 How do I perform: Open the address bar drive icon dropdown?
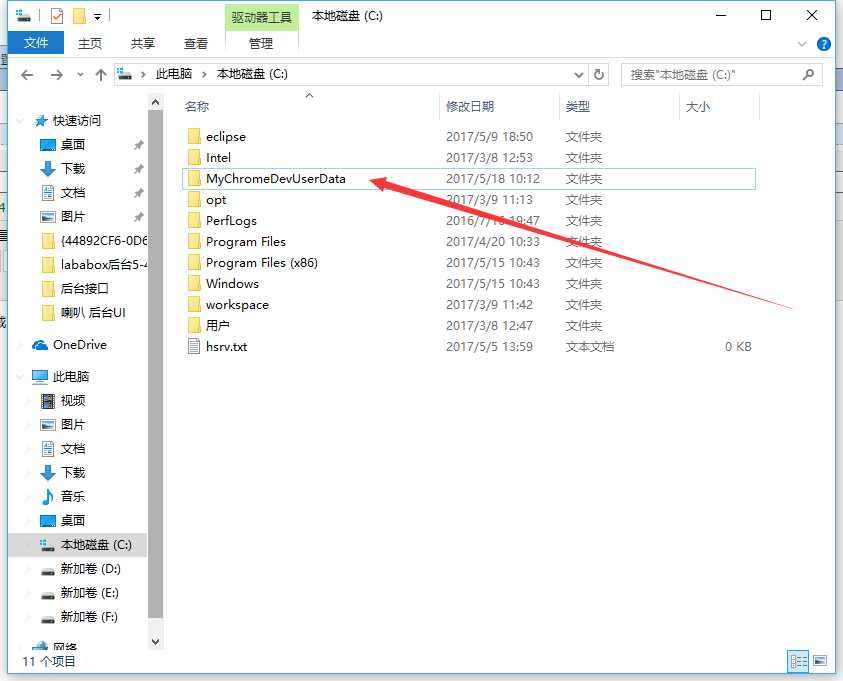click(x=125, y=74)
